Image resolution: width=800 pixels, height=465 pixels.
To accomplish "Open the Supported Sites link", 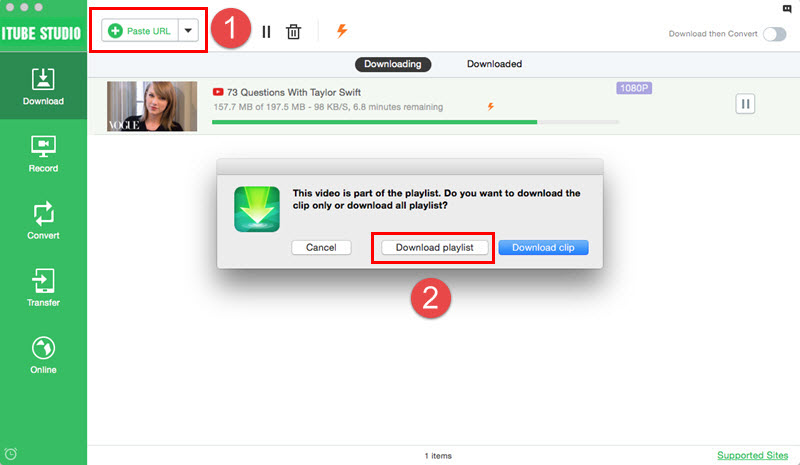I will [753, 455].
